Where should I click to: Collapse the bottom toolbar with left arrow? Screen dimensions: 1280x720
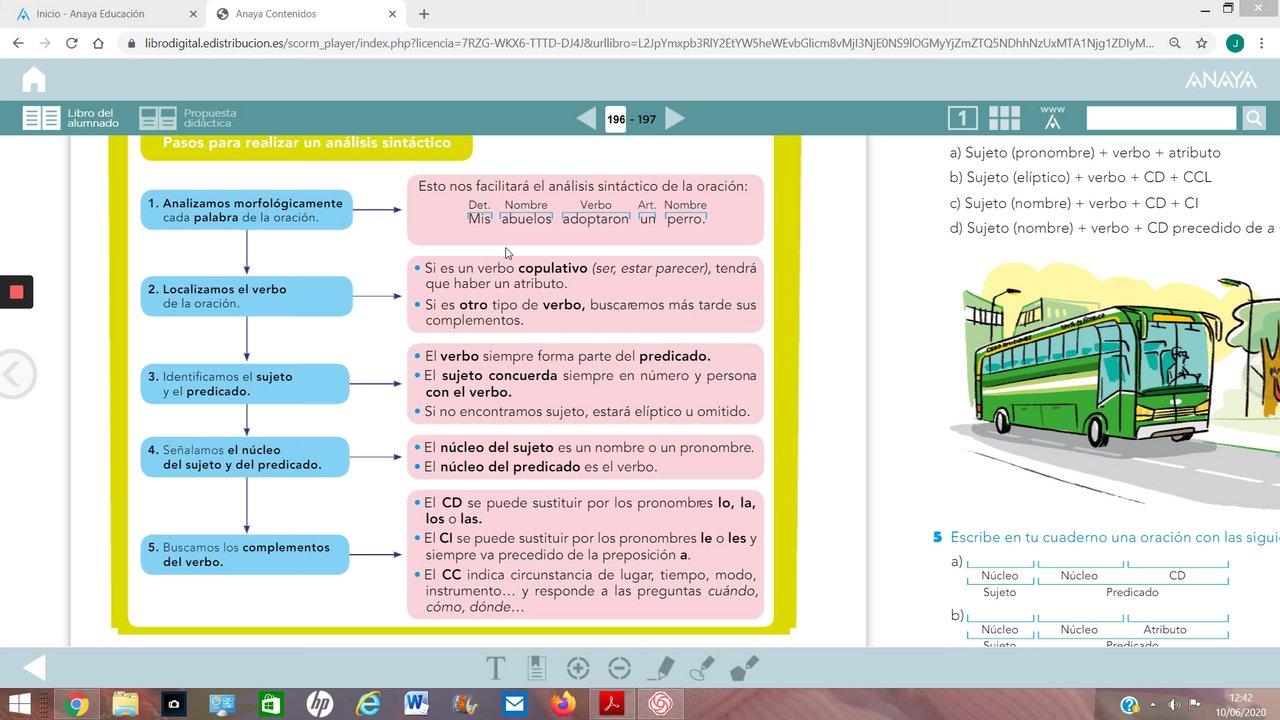[x=34, y=669]
